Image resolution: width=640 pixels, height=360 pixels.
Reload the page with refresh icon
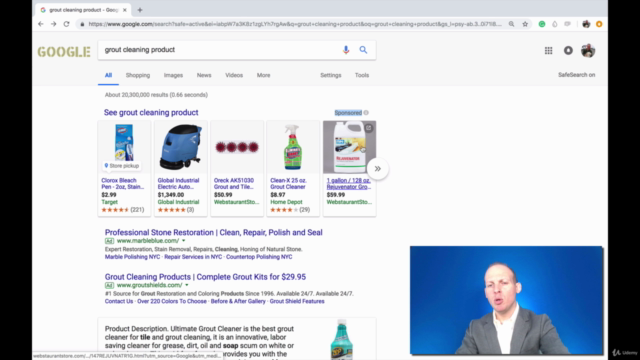coord(67,24)
